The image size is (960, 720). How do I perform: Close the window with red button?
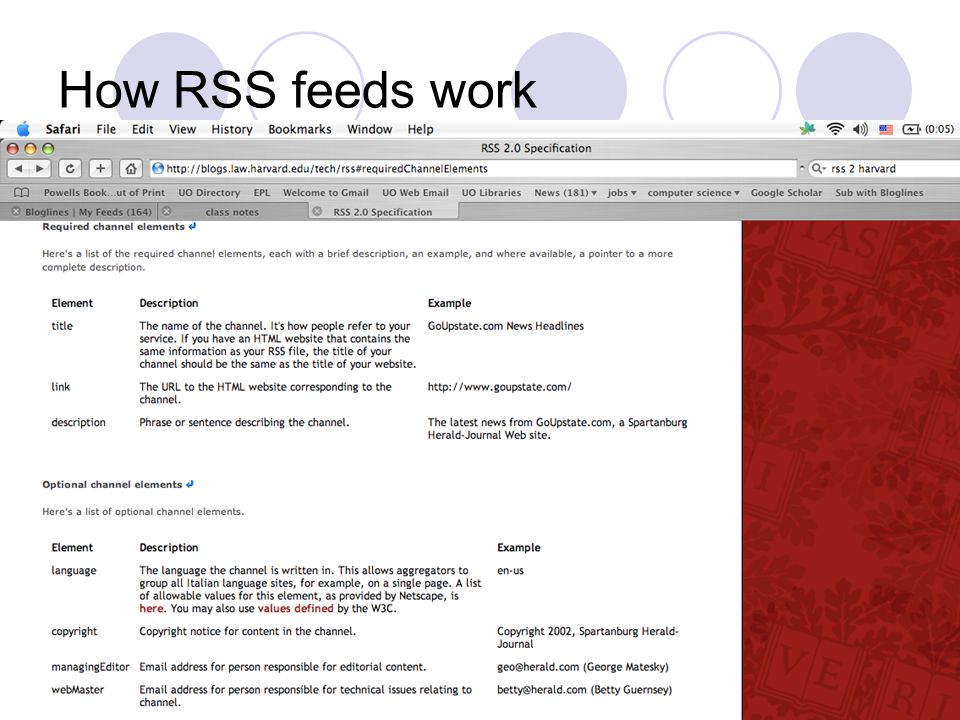(x=12, y=148)
